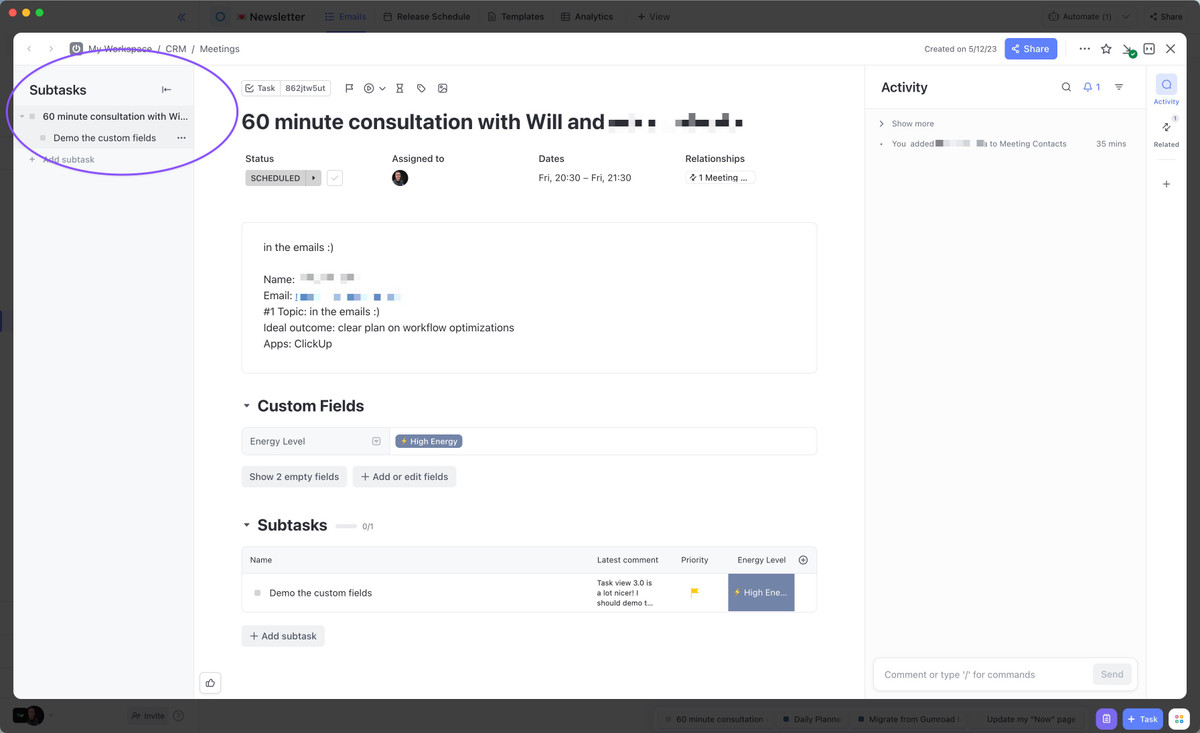
Task: Click Show 2 empty fields button
Action: coord(294,477)
